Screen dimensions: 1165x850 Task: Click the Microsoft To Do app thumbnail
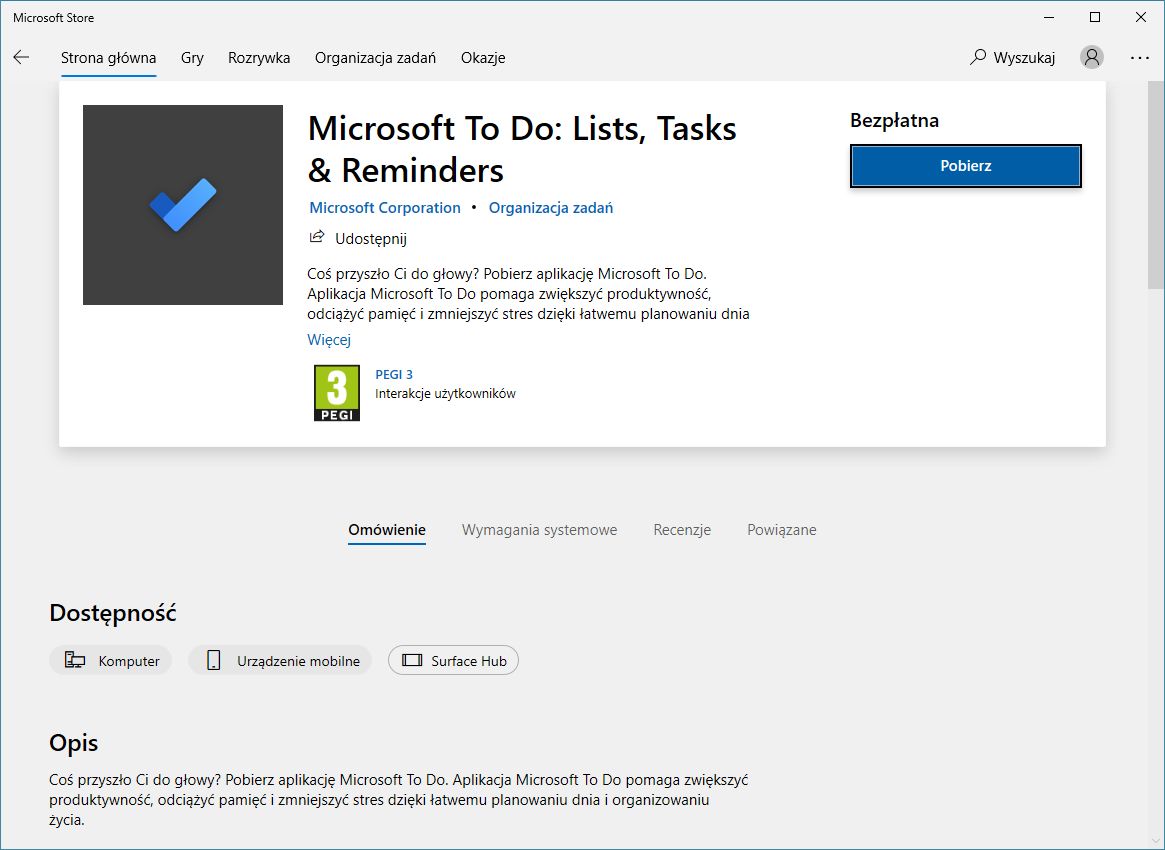pyautogui.click(x=182, y=204)
